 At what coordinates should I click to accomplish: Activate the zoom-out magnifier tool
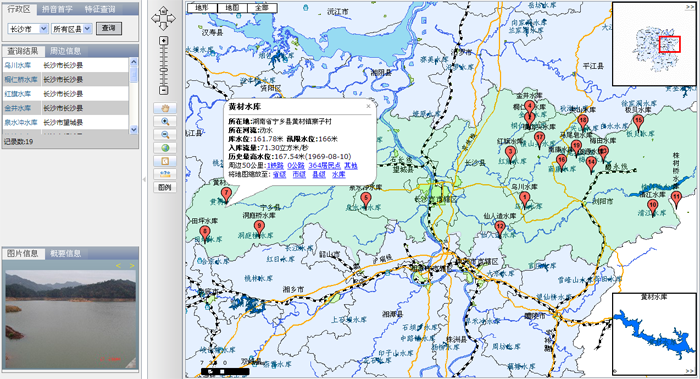click(165, 135)
